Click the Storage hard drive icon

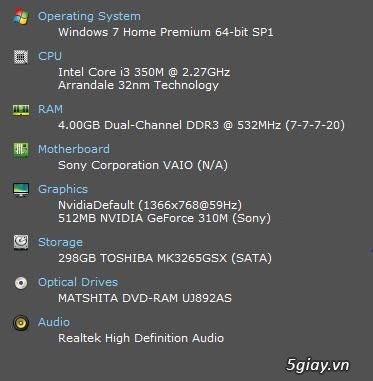[21, 242]
